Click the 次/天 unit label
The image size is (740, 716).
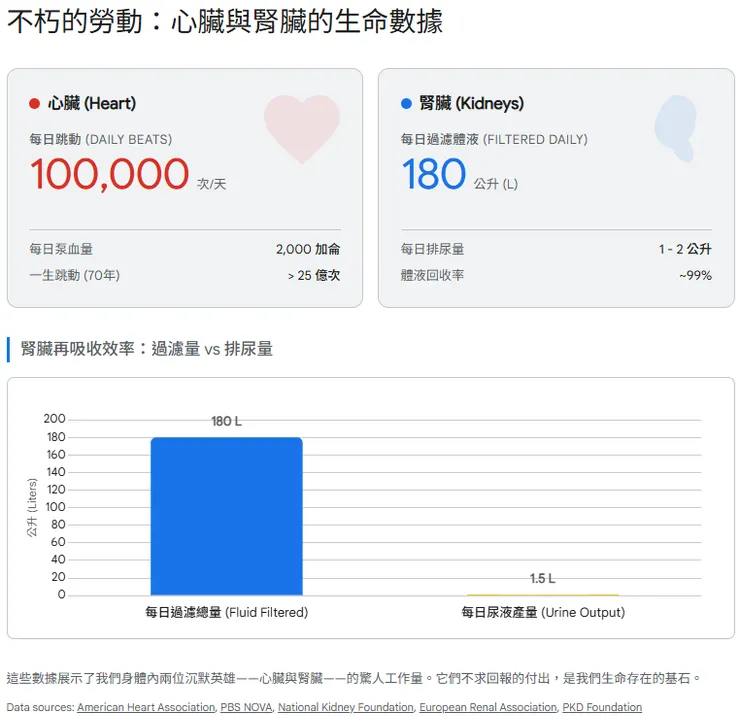pyautogui.click(x=211, y=184)
